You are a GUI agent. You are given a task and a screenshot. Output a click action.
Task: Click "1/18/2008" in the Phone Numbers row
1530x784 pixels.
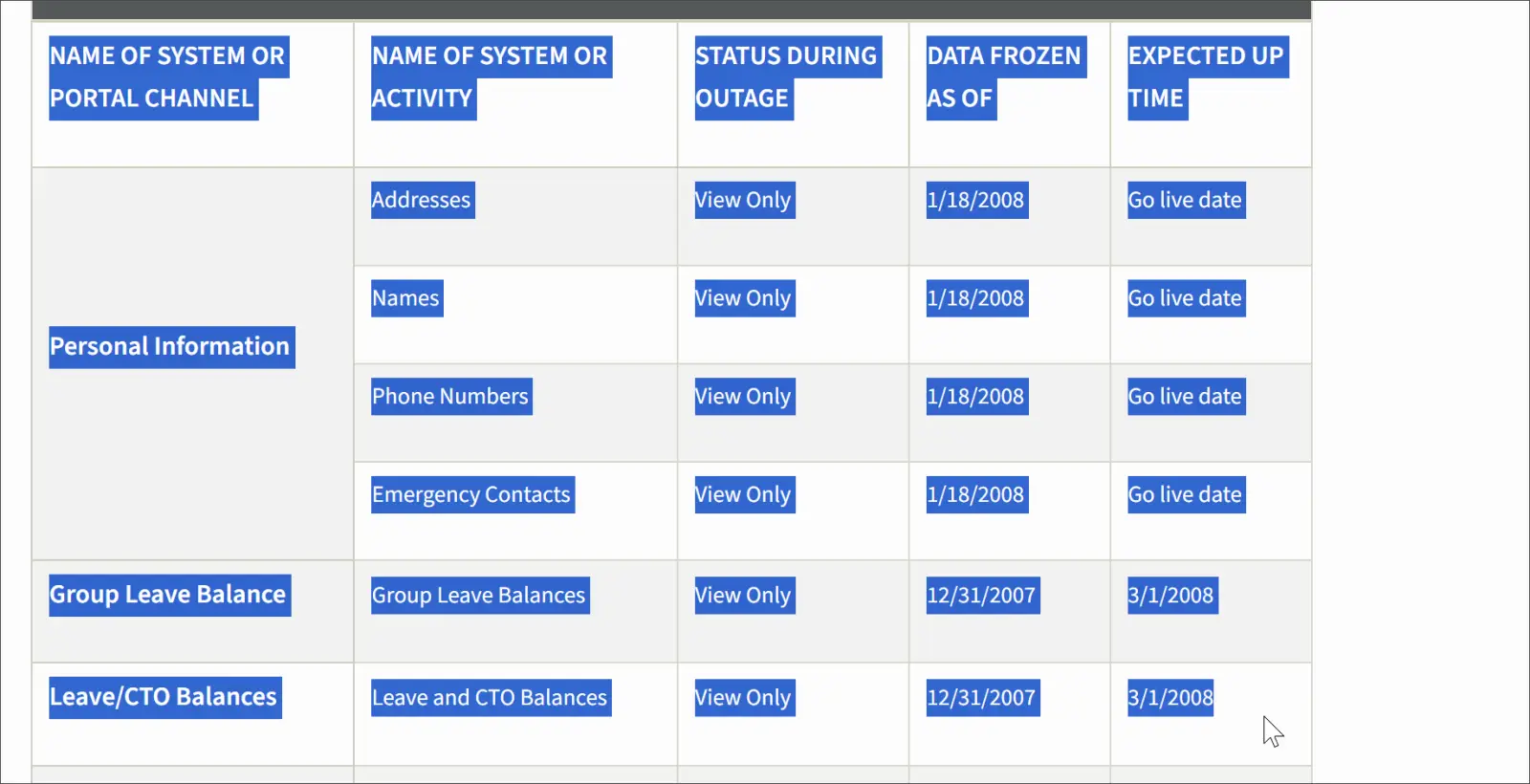[976, 397]
